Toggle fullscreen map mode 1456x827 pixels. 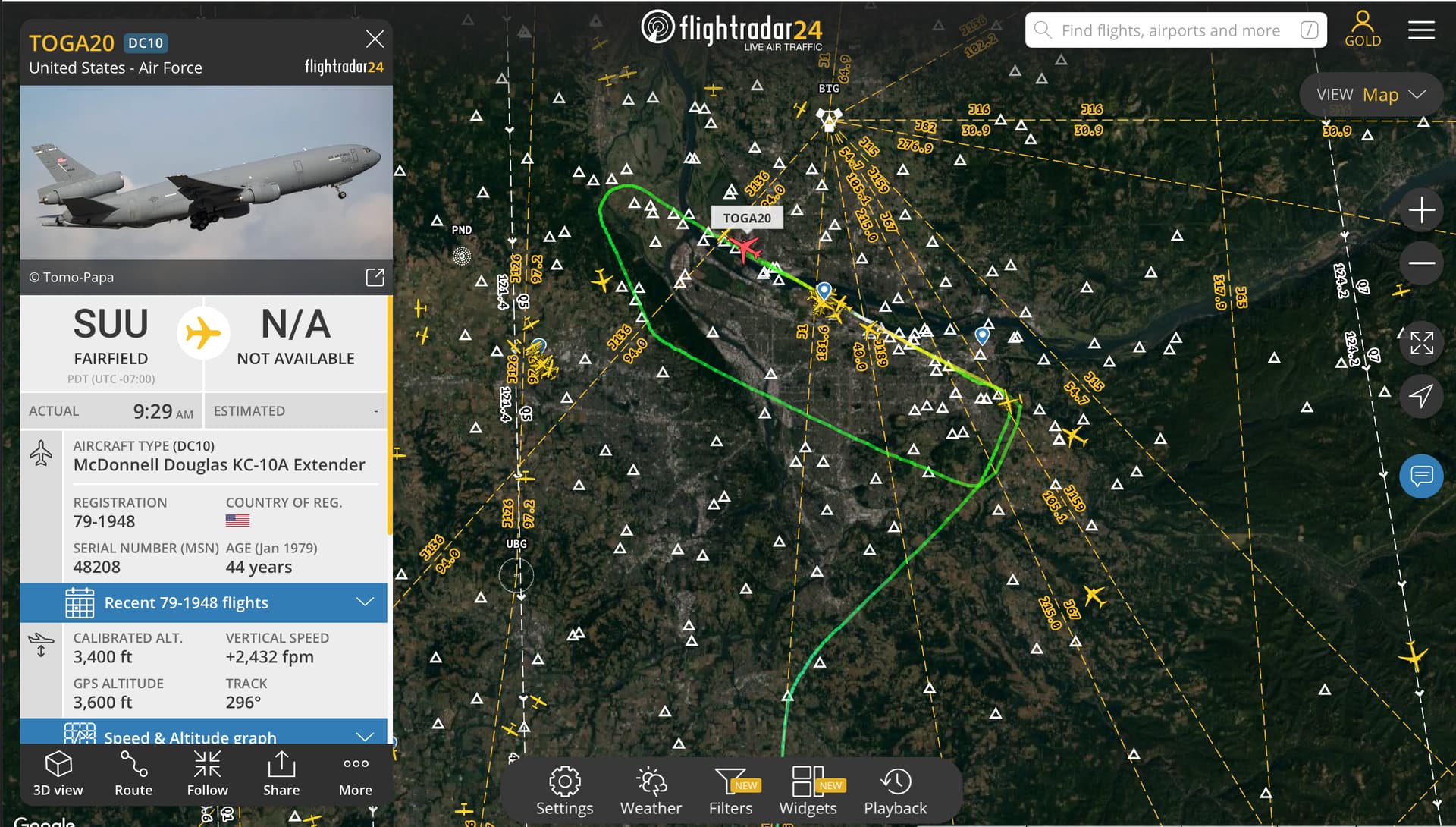pos(1421,343)
